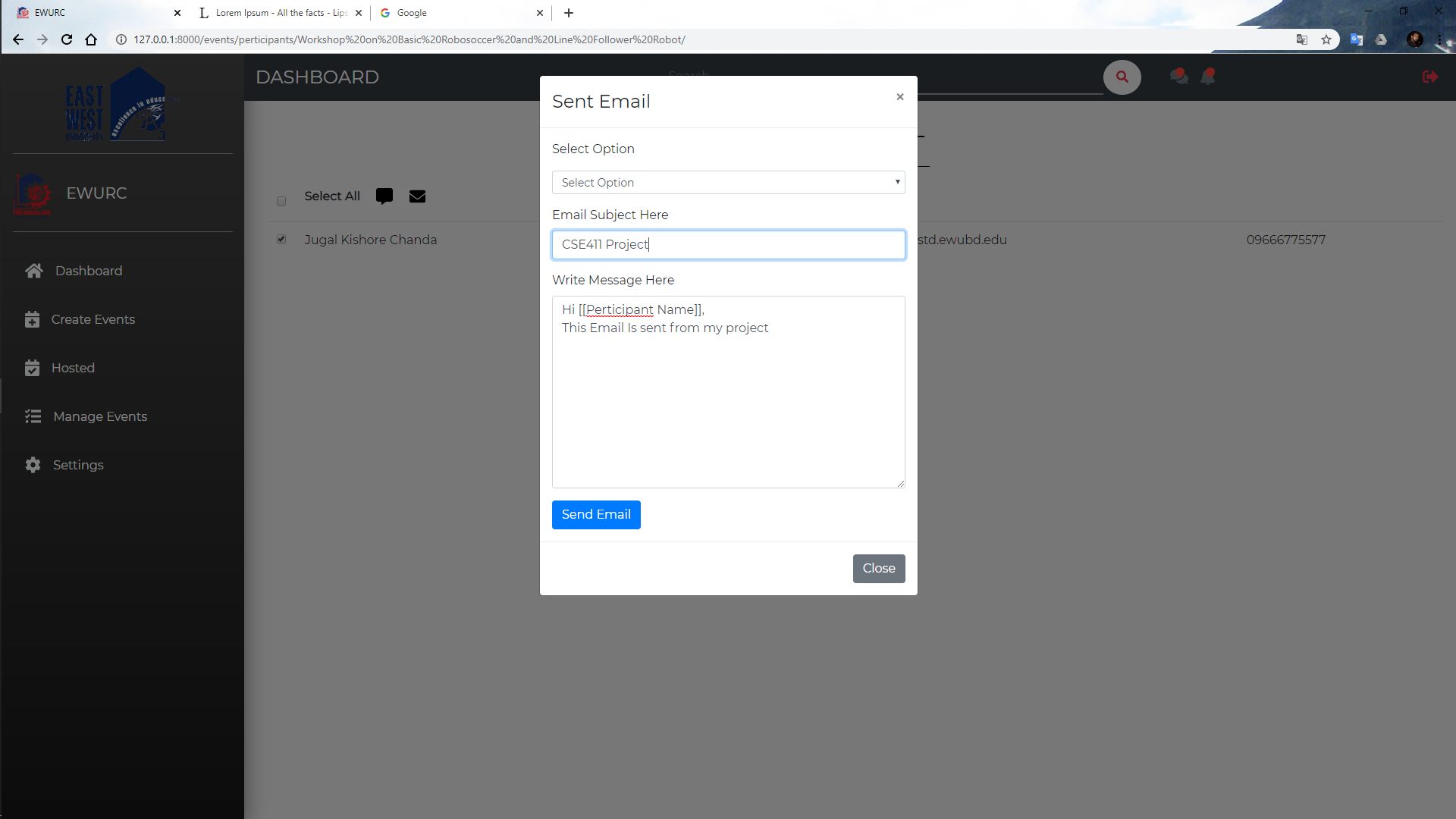The height and width of the screenshot is (819, 1456).
Task: Toggle the Select All checkbox
Action: coord(281,201)
